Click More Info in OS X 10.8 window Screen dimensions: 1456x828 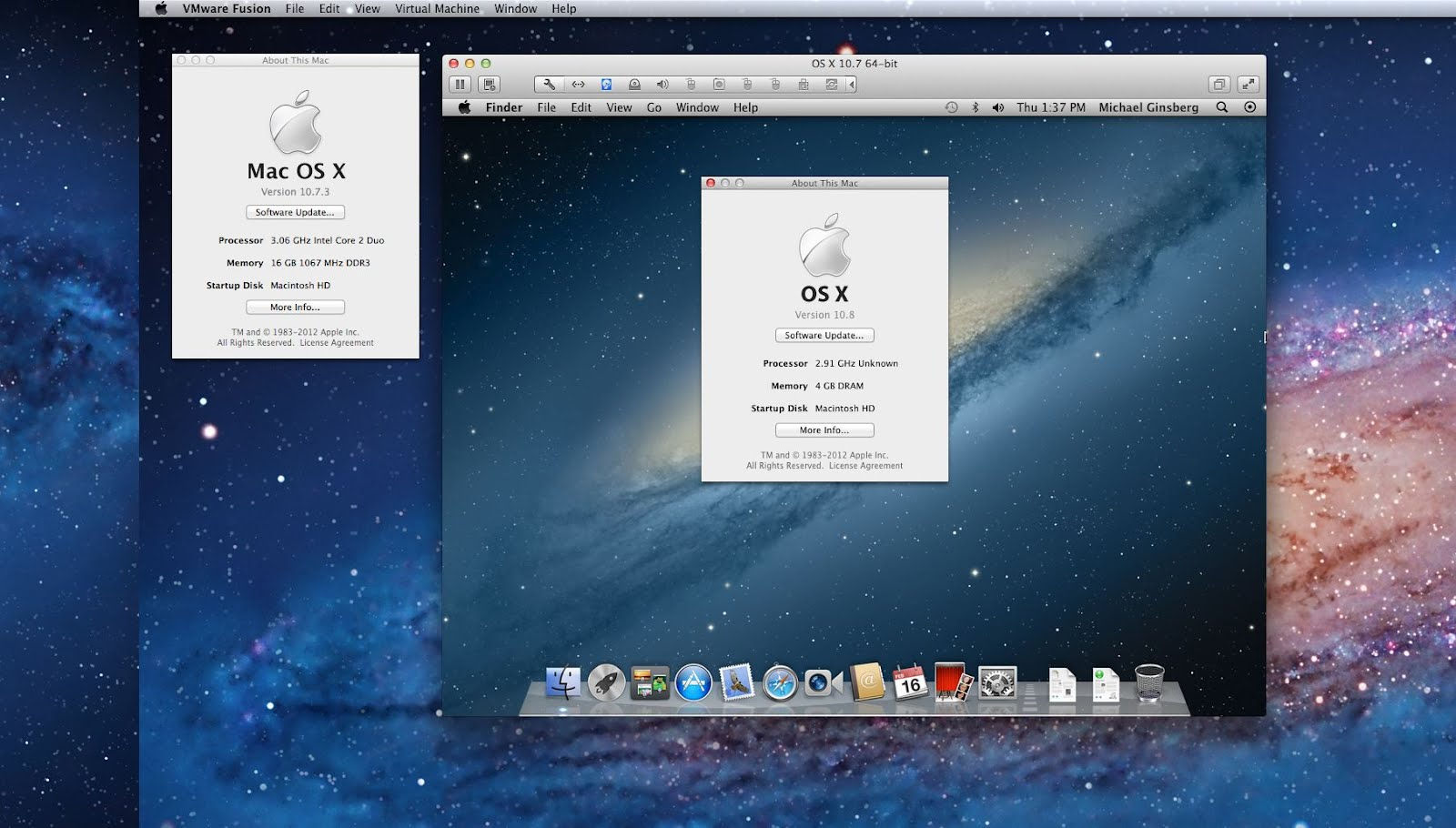coord(824,430)
